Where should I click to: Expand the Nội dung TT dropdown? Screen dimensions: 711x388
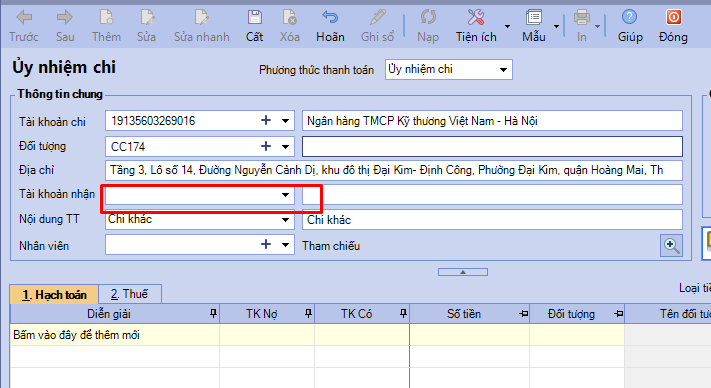(285, 220)
